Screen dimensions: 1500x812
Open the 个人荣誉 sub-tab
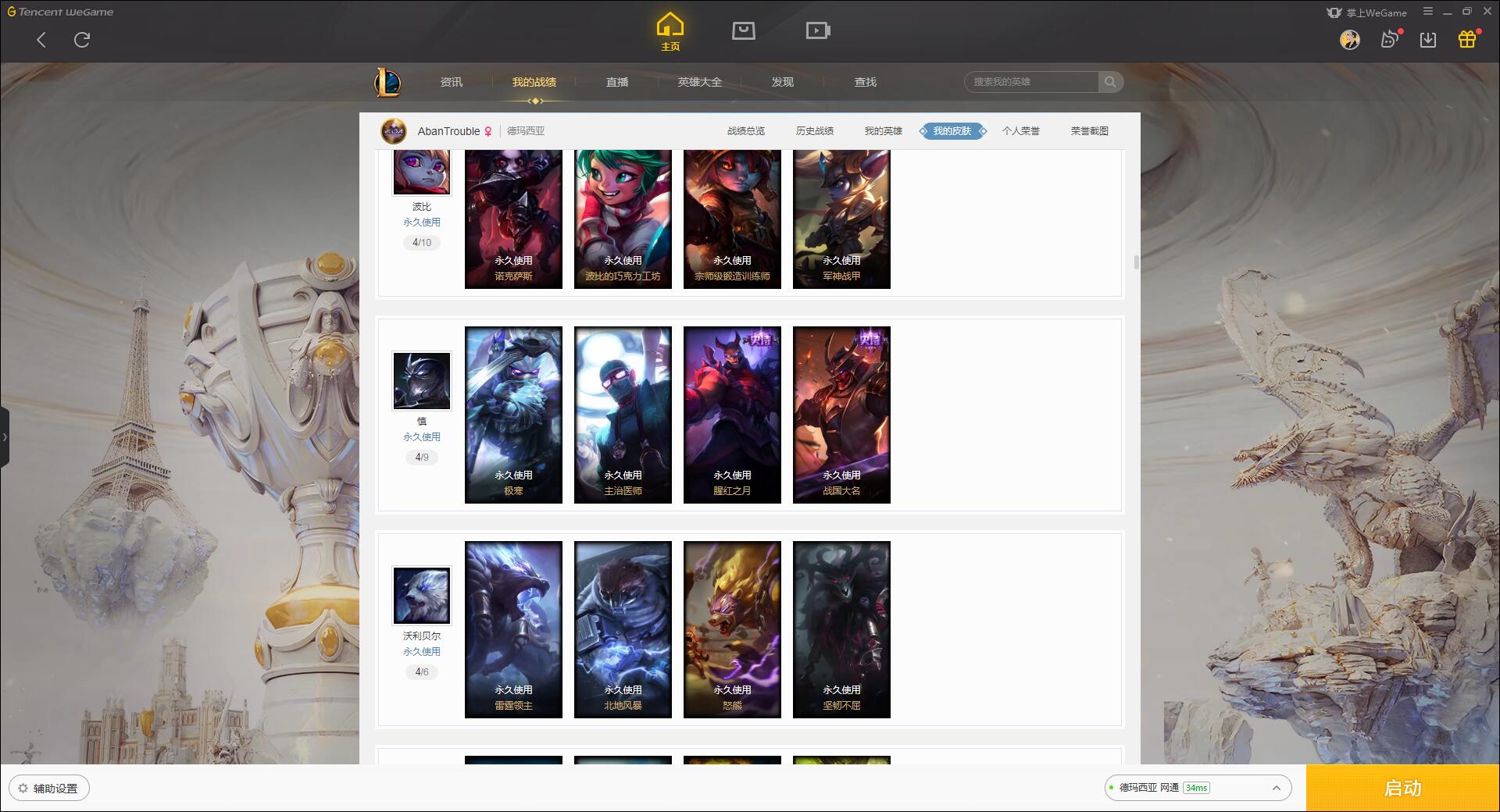coord(1021,131)
